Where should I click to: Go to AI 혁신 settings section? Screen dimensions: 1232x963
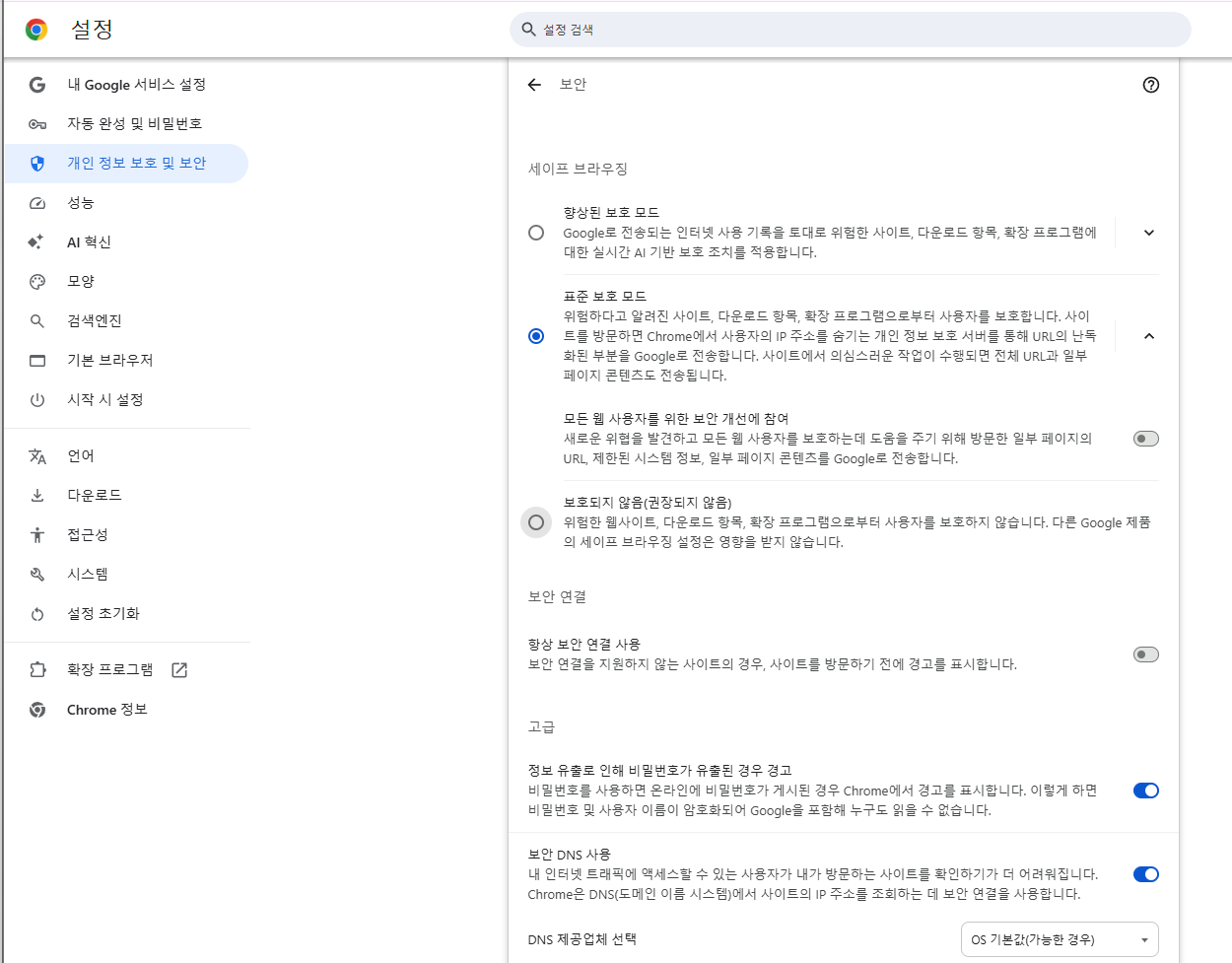point(126,242)
